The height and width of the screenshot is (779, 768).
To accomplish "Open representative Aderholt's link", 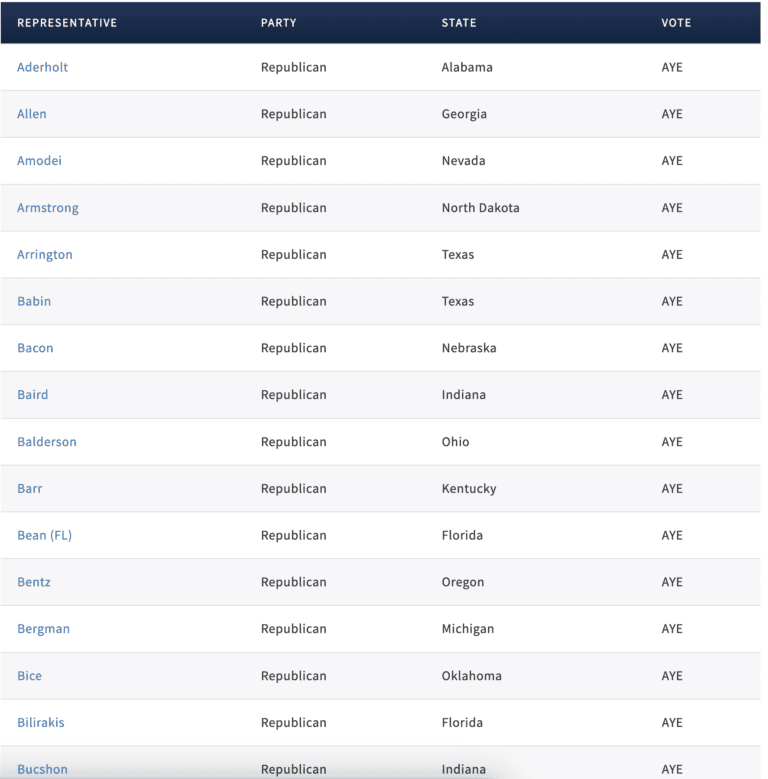I will [42, 67].
